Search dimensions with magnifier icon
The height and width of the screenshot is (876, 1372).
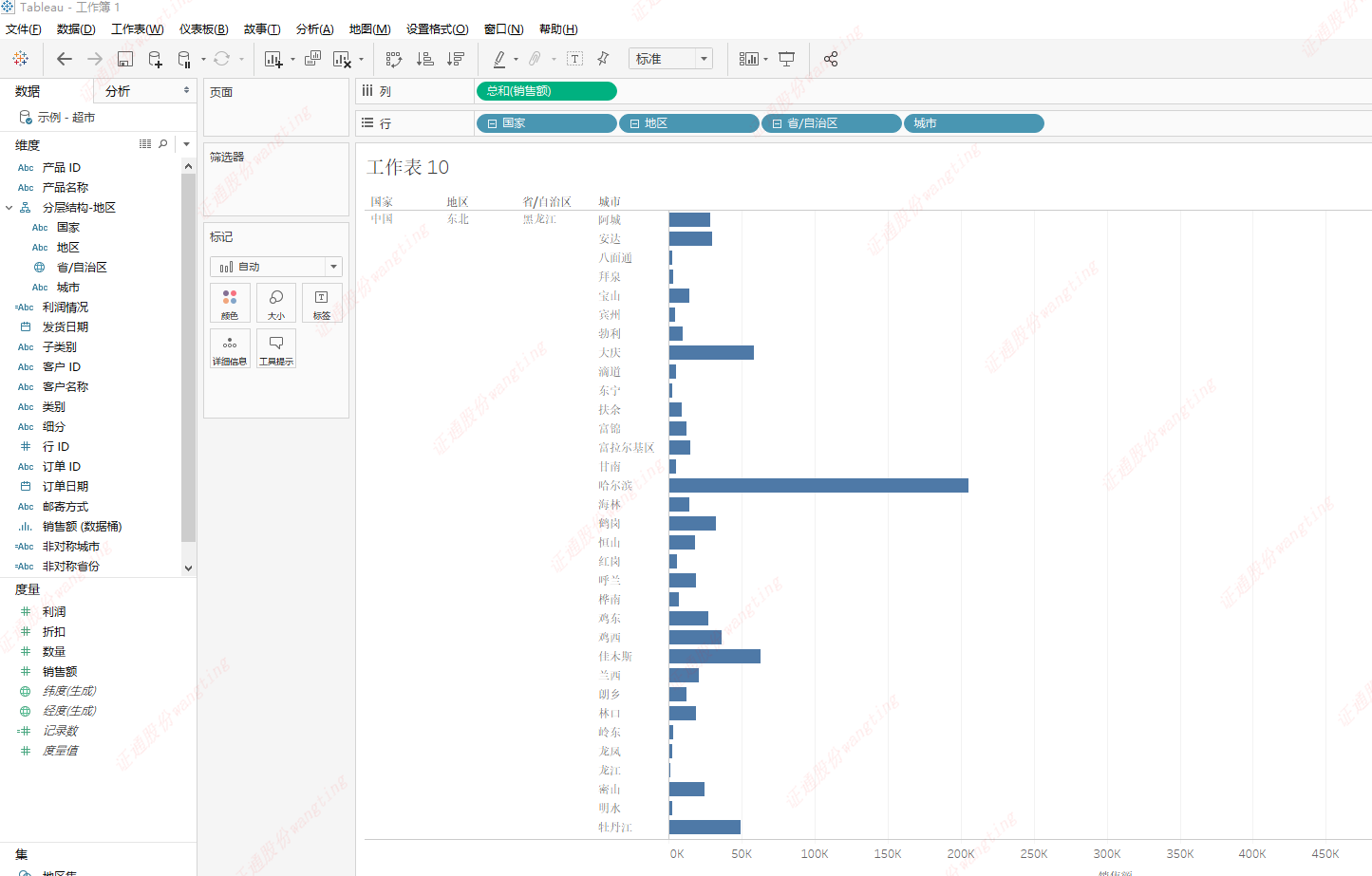tap(163, 144)
